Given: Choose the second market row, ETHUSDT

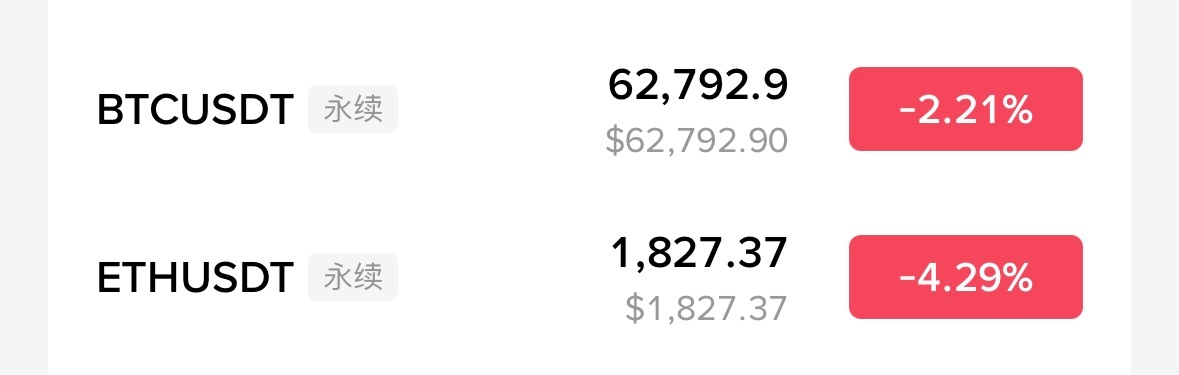Looking at the screenshot, I should tap(590, 278).
